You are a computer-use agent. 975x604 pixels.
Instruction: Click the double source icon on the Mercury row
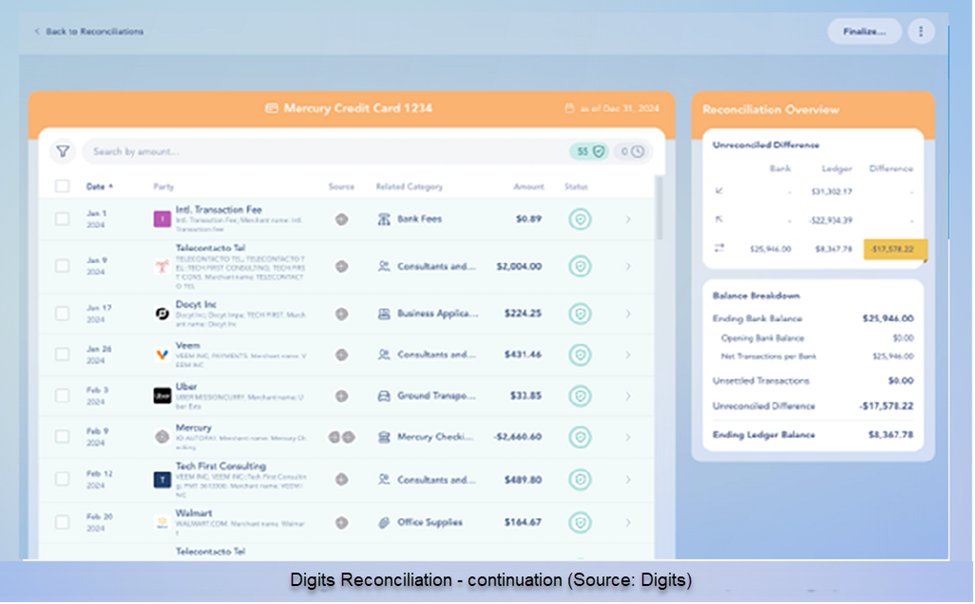341,437
